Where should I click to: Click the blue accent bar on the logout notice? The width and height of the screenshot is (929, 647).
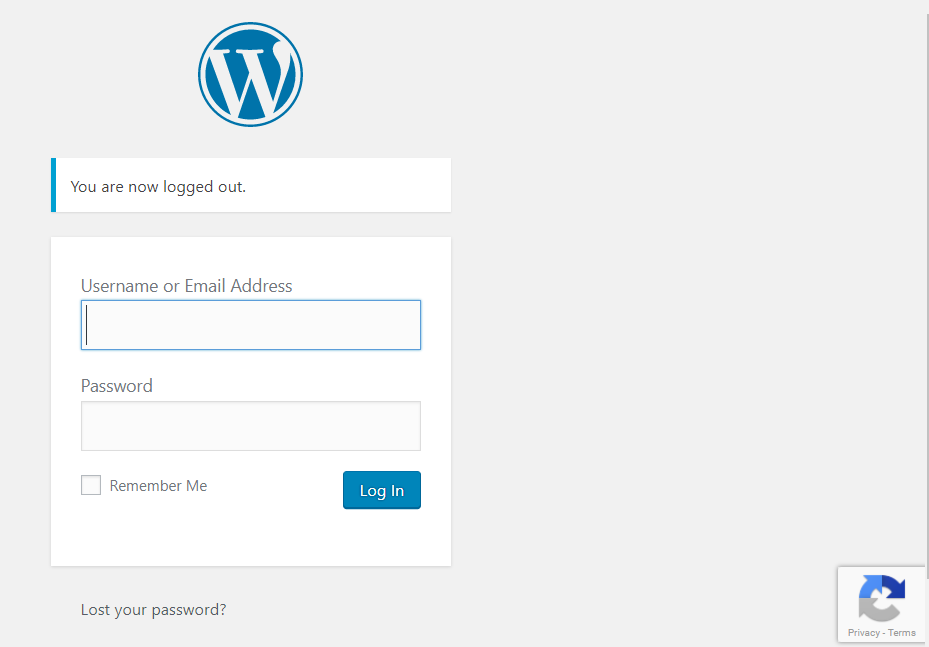[x=53, y=185]
